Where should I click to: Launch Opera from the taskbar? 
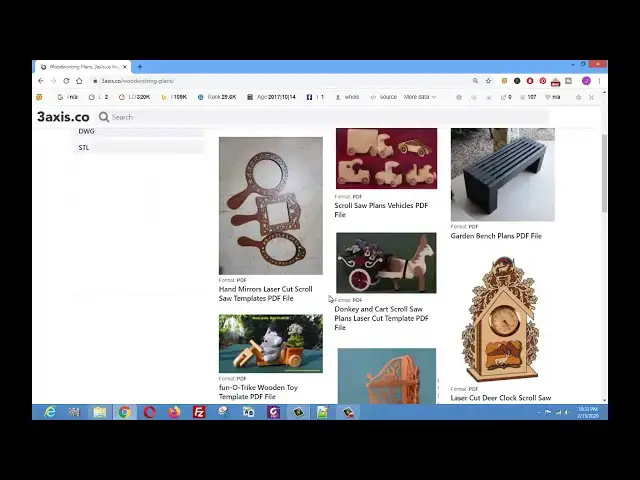[x=149, y=412]
